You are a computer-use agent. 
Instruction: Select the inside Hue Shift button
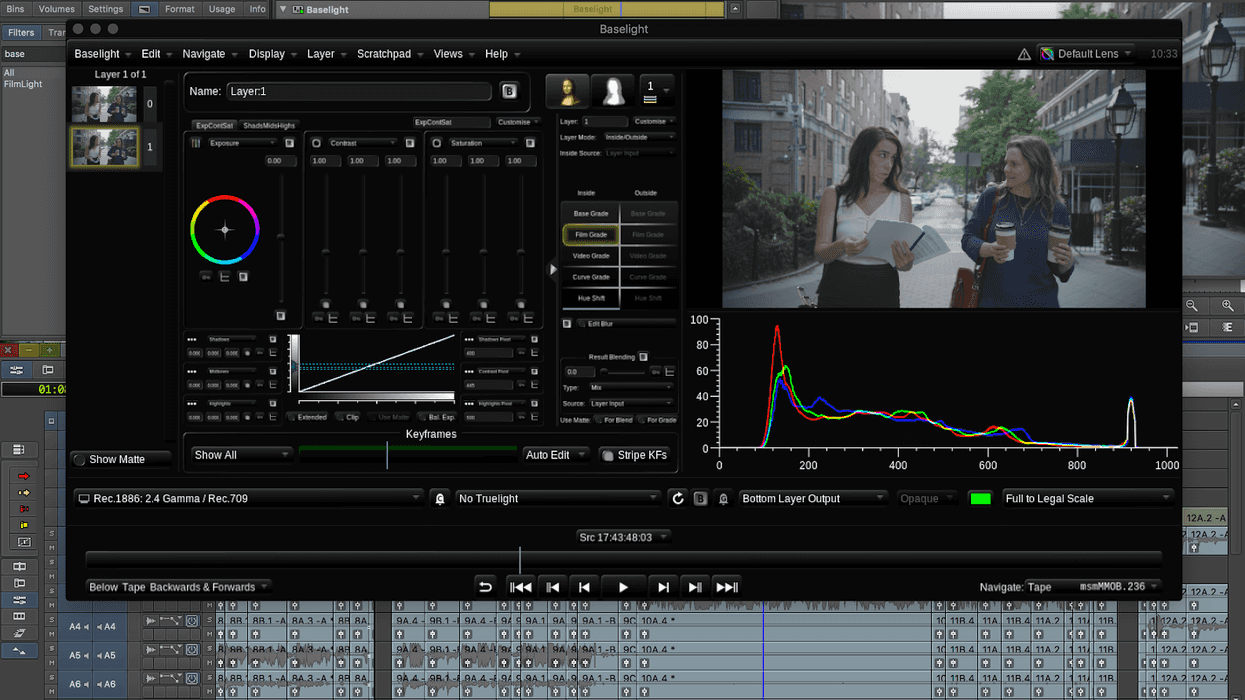[591, 298]
